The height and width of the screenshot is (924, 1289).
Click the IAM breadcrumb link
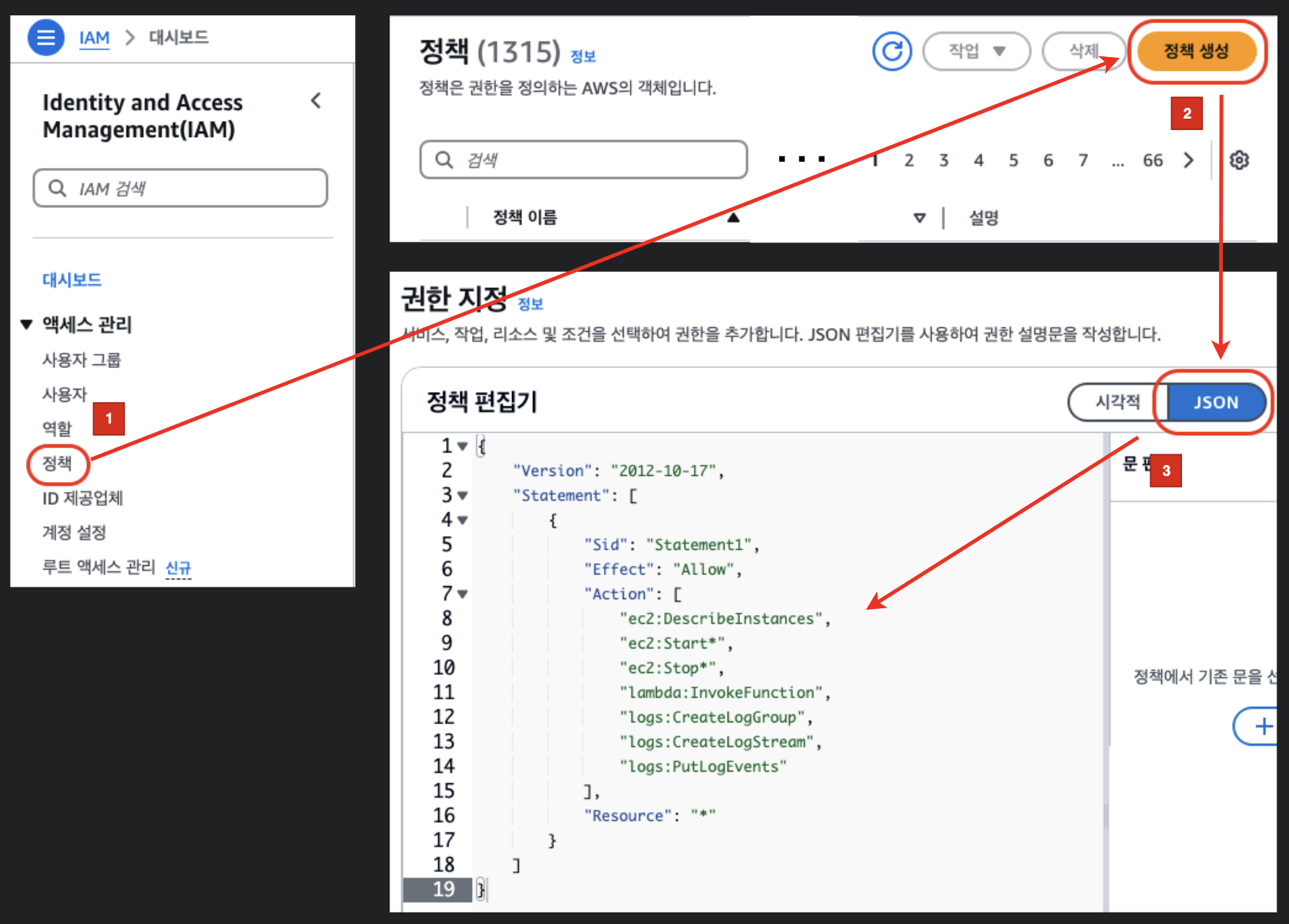tap(94, 38)
